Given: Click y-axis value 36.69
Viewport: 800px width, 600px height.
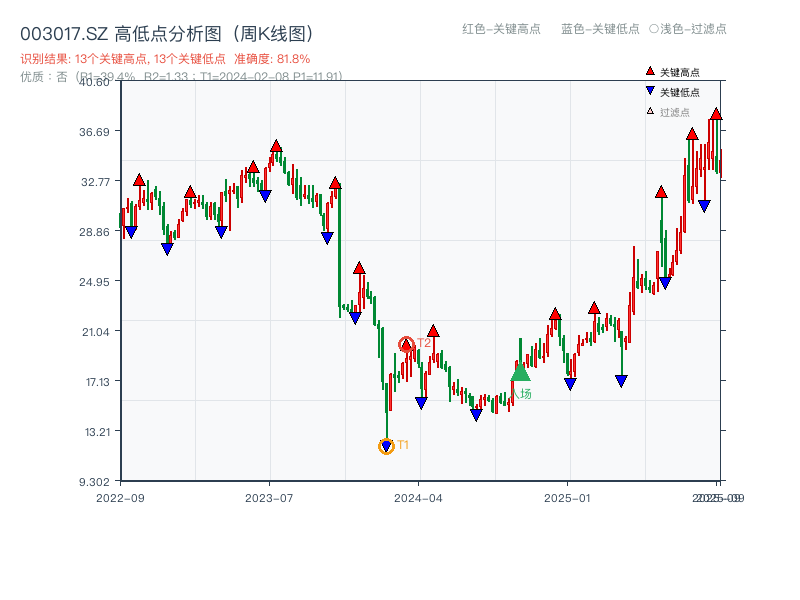Looking at the screenshot, I should click(94, 132).
